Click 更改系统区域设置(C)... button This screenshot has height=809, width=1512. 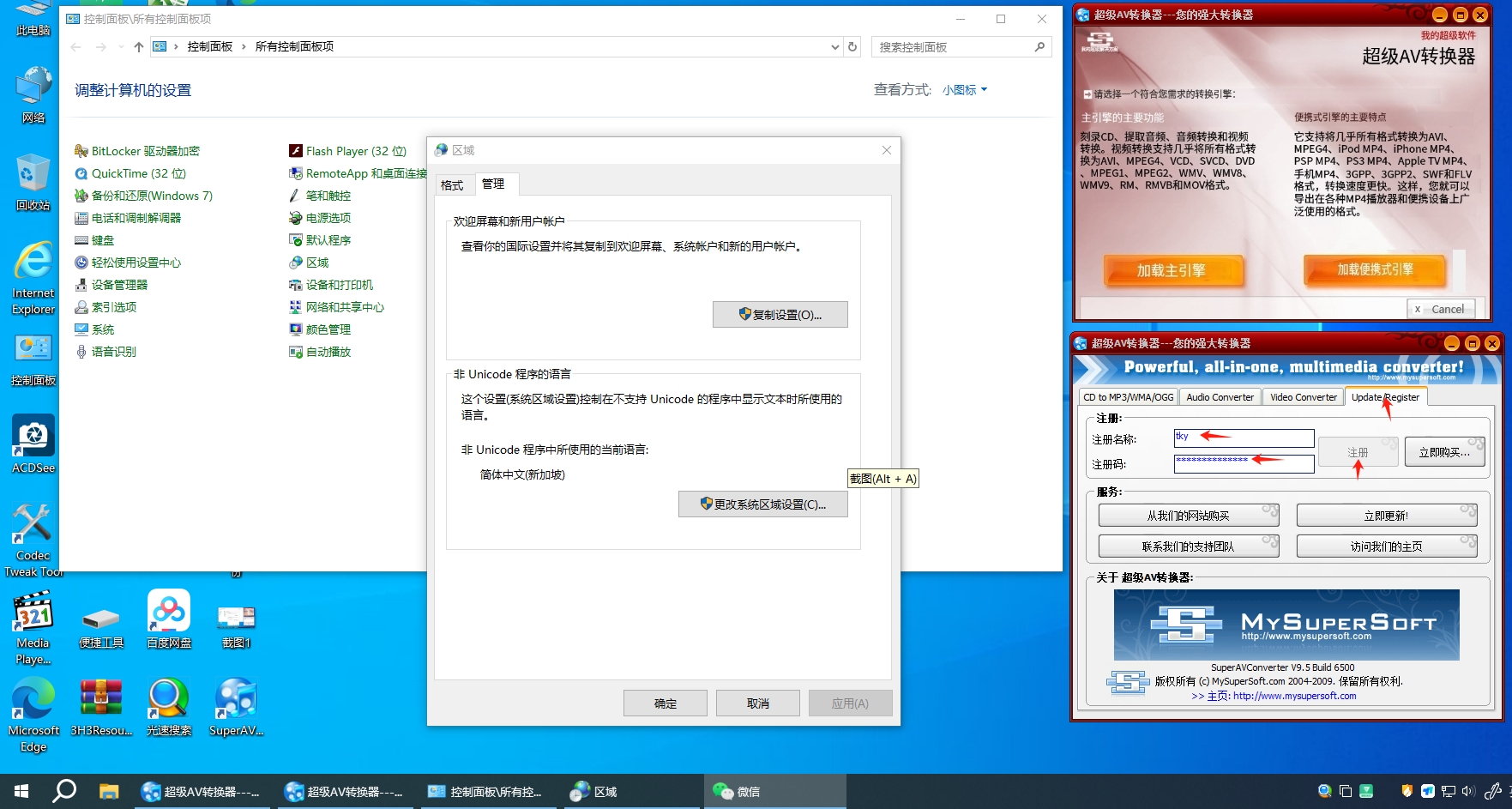762,504
